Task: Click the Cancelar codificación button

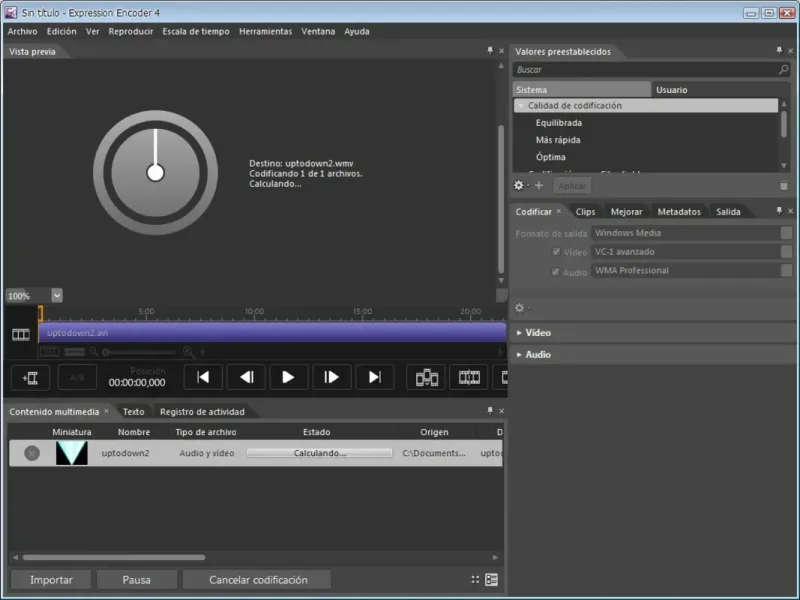Action: coord(258,580)
